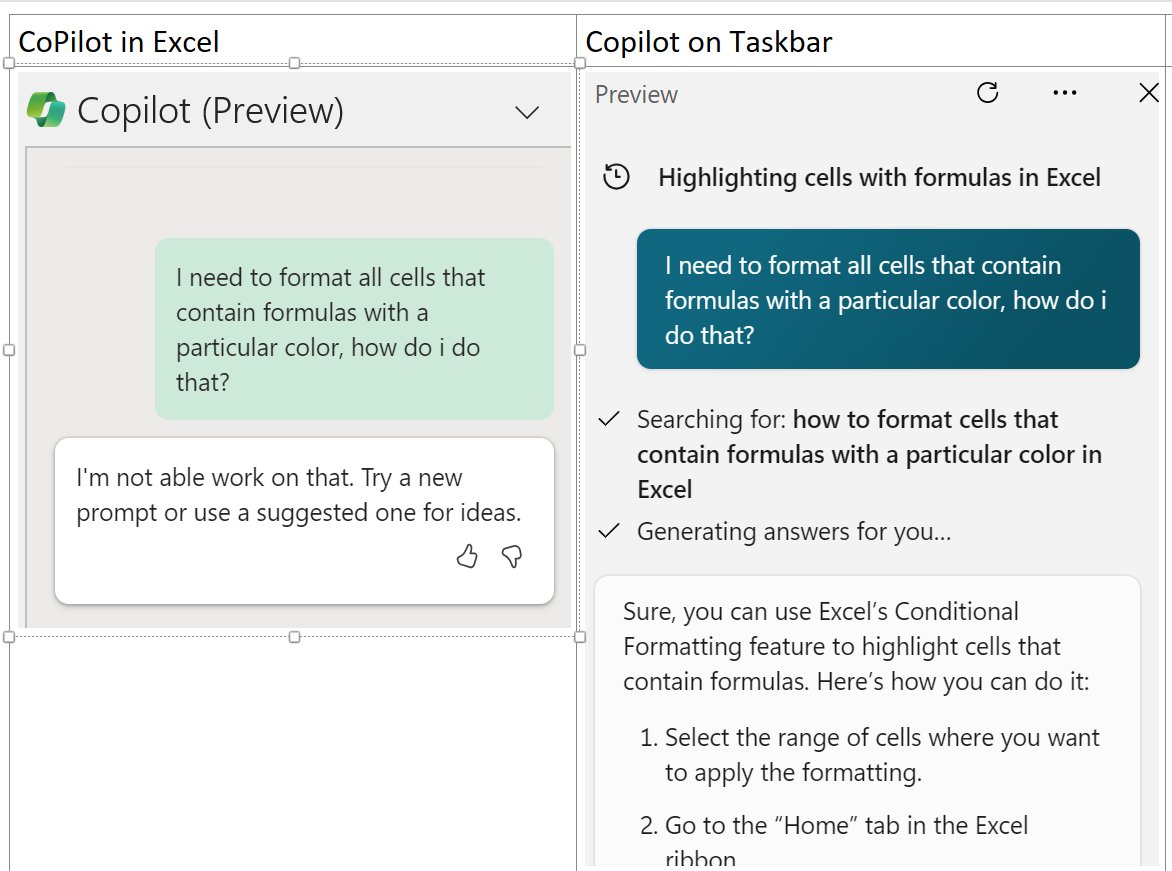Give a thumbs up to Copilot's reply
This screenshot has width=1172, height=871.
[x=467, y=557]
